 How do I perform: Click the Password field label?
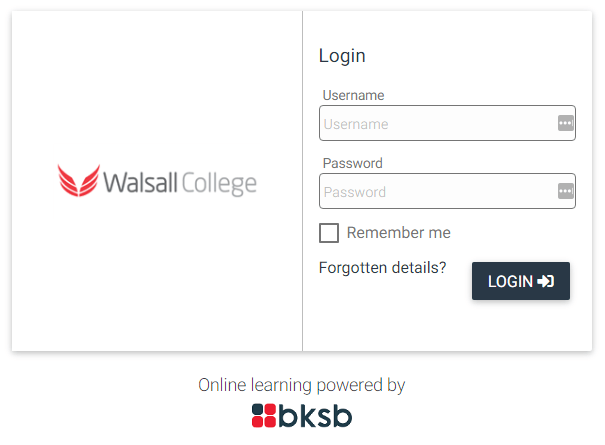[352, 163]
